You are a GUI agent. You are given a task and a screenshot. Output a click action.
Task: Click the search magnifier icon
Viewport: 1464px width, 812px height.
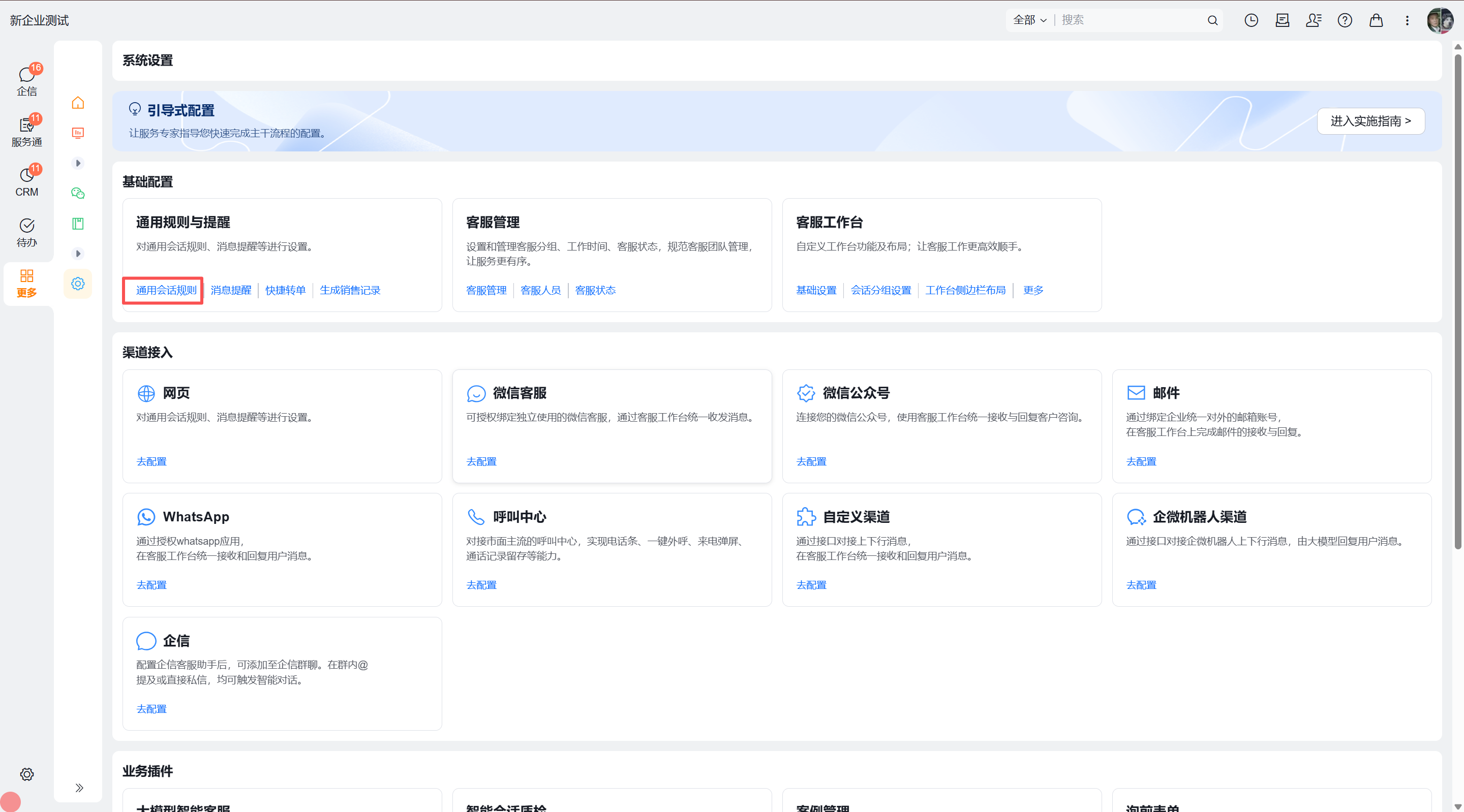pos(1212,20)
